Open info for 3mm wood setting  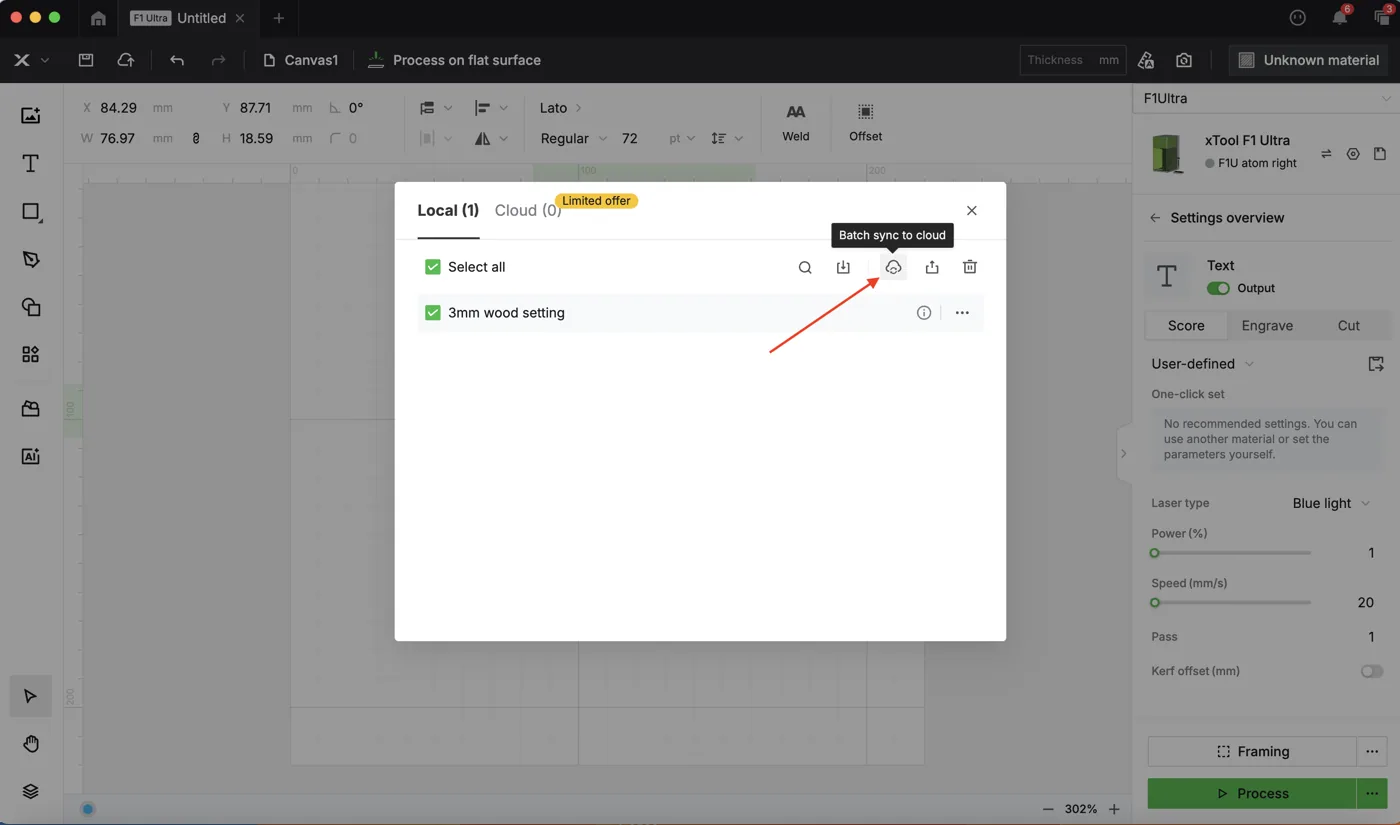point(924,313)
